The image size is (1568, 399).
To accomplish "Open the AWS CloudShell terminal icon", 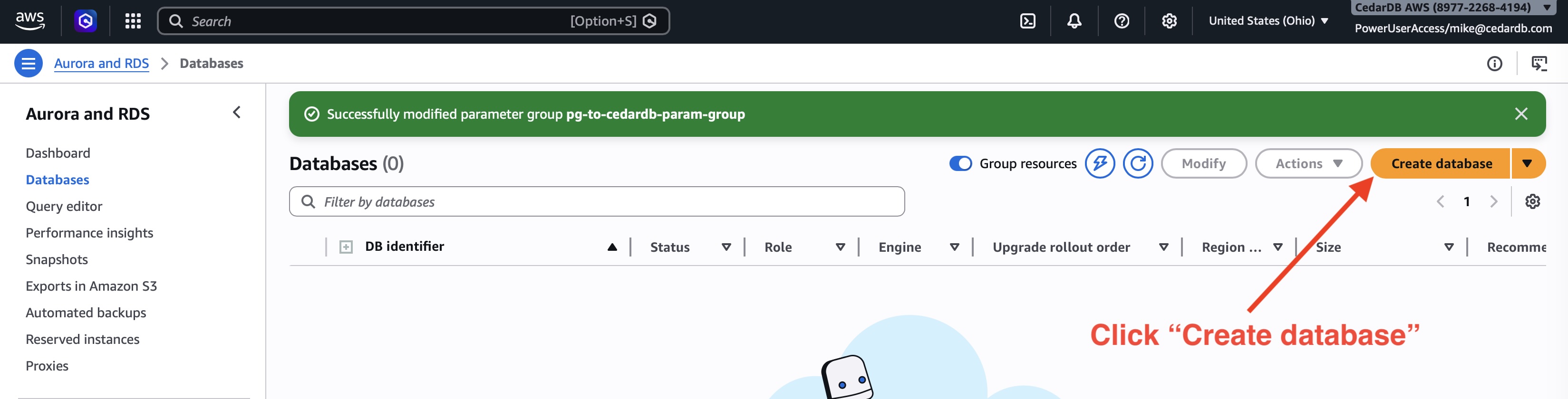I will click(1027, 21).
